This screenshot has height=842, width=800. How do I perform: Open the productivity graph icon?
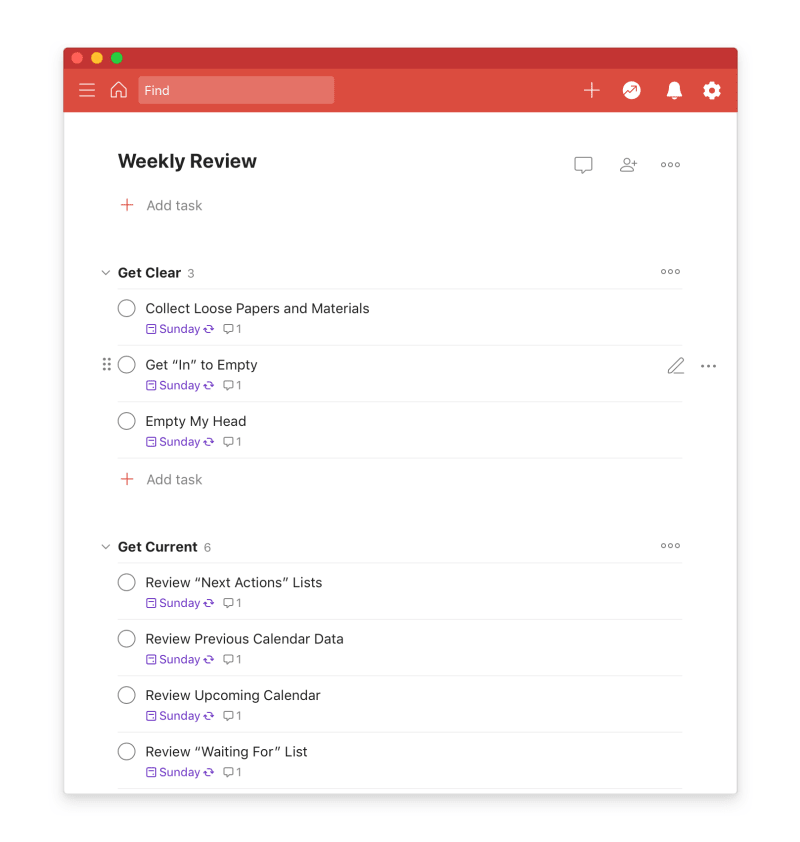631,90
